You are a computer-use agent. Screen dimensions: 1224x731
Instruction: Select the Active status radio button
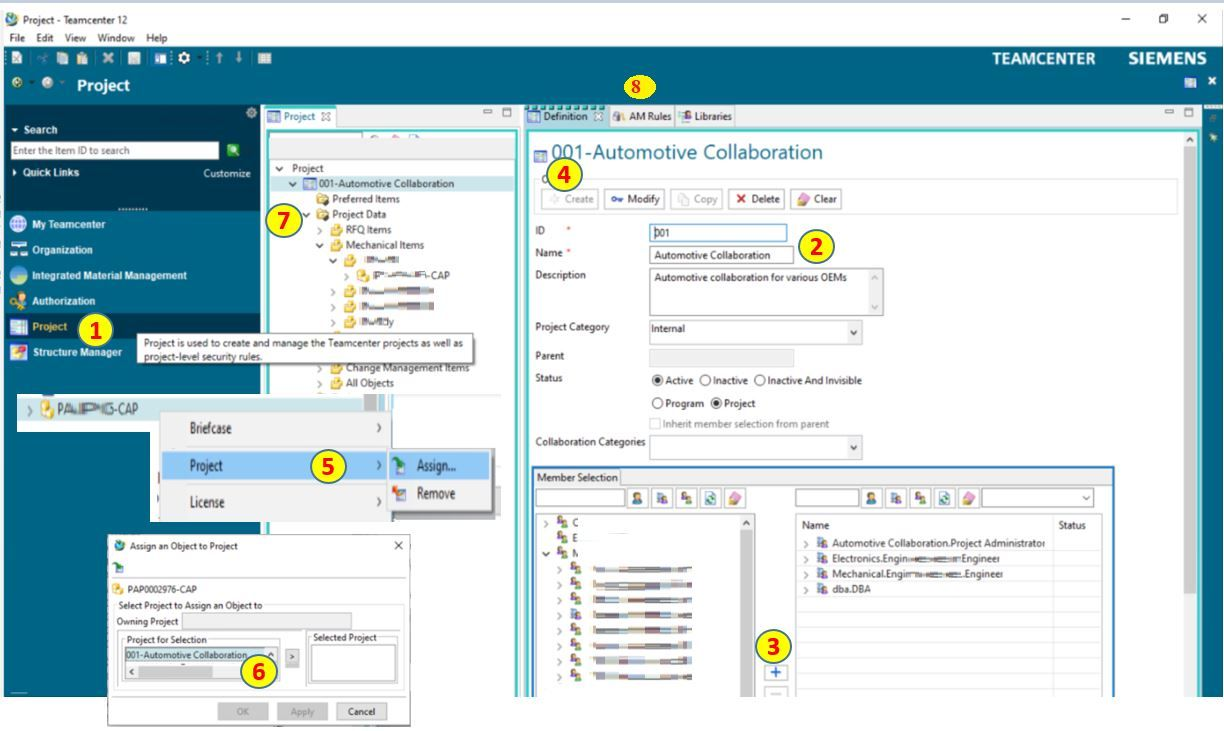point(657,380)
